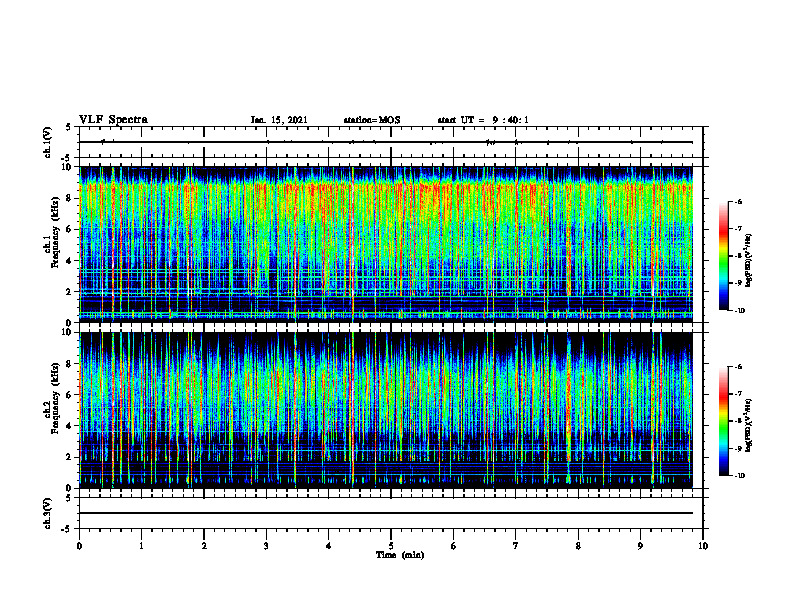The width and height of the screenshot is (792, 612).
Task: Click ch.2 frequency axis tick "6"
Action: [70, 395]
